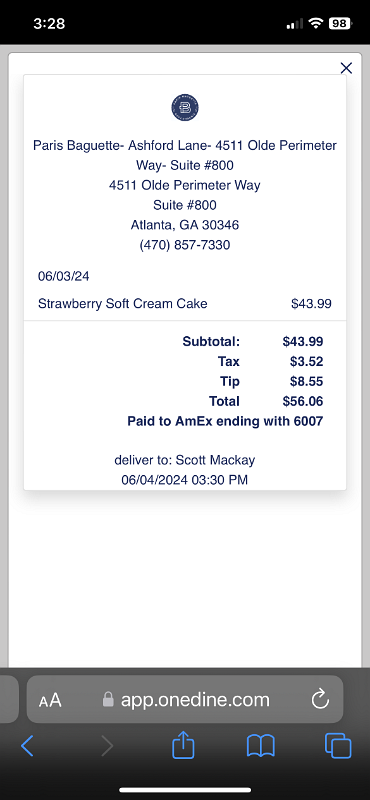
Task: Tap the padlock icon in address bar
Action: tap(108, 699)
